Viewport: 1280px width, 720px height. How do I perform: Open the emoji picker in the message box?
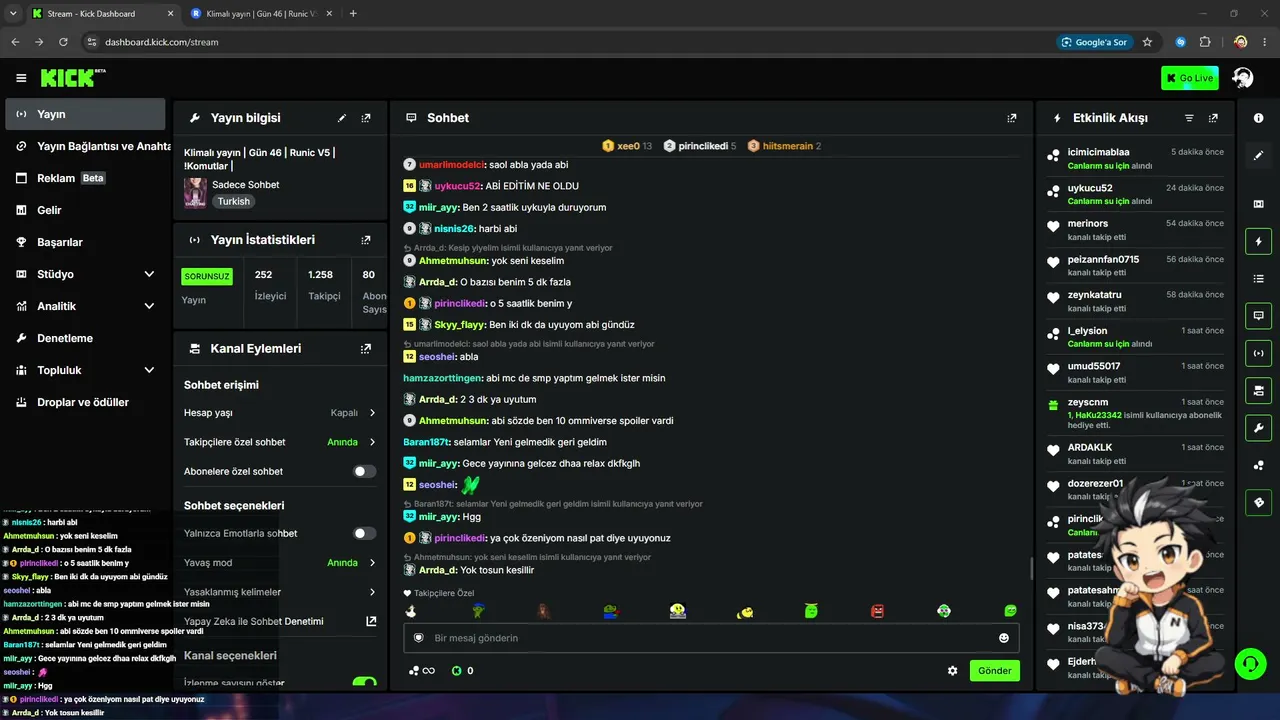click(x=1004, y=638)
